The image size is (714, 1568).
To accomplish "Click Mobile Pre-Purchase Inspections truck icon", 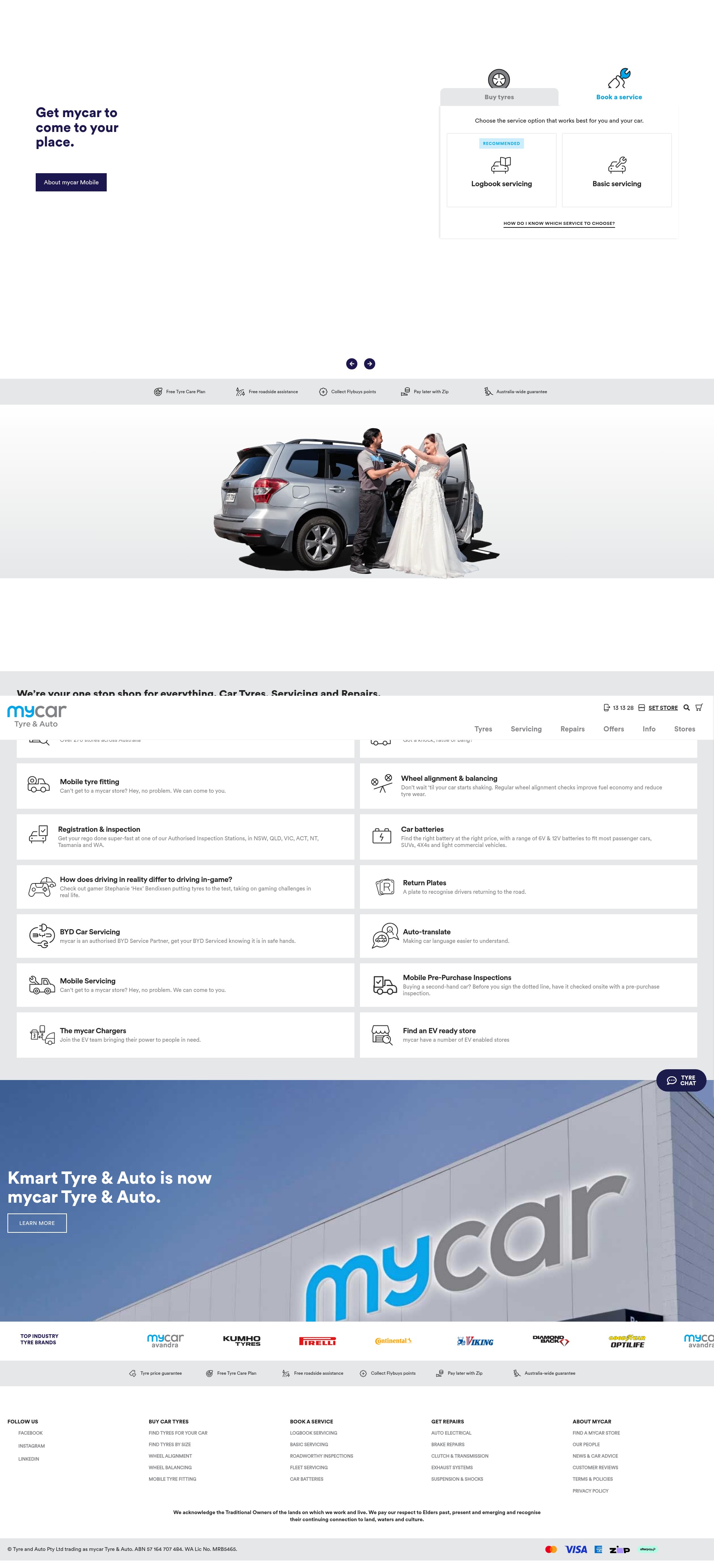I will pos(385,985).
